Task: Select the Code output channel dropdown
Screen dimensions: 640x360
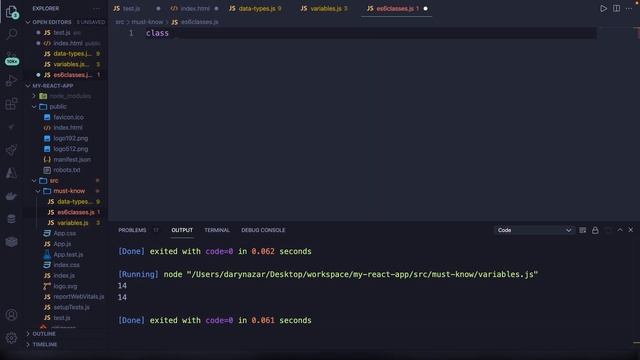Action: (x=534, y=230)
